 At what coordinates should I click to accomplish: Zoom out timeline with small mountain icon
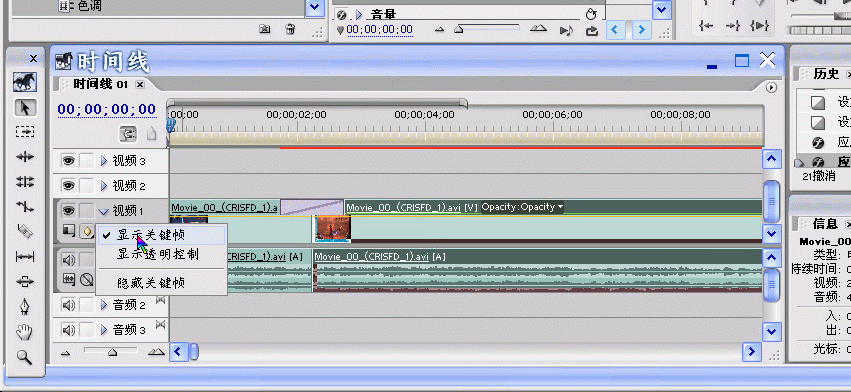(66, 353)
